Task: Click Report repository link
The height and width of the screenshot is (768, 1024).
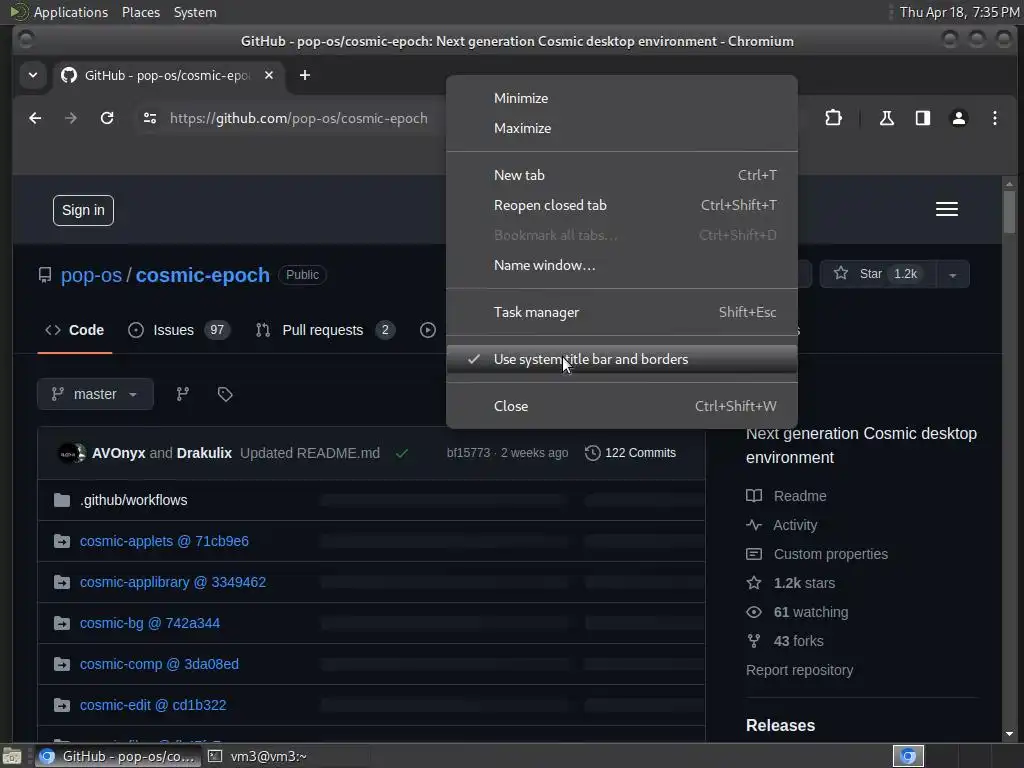Action: pos(799,670)
